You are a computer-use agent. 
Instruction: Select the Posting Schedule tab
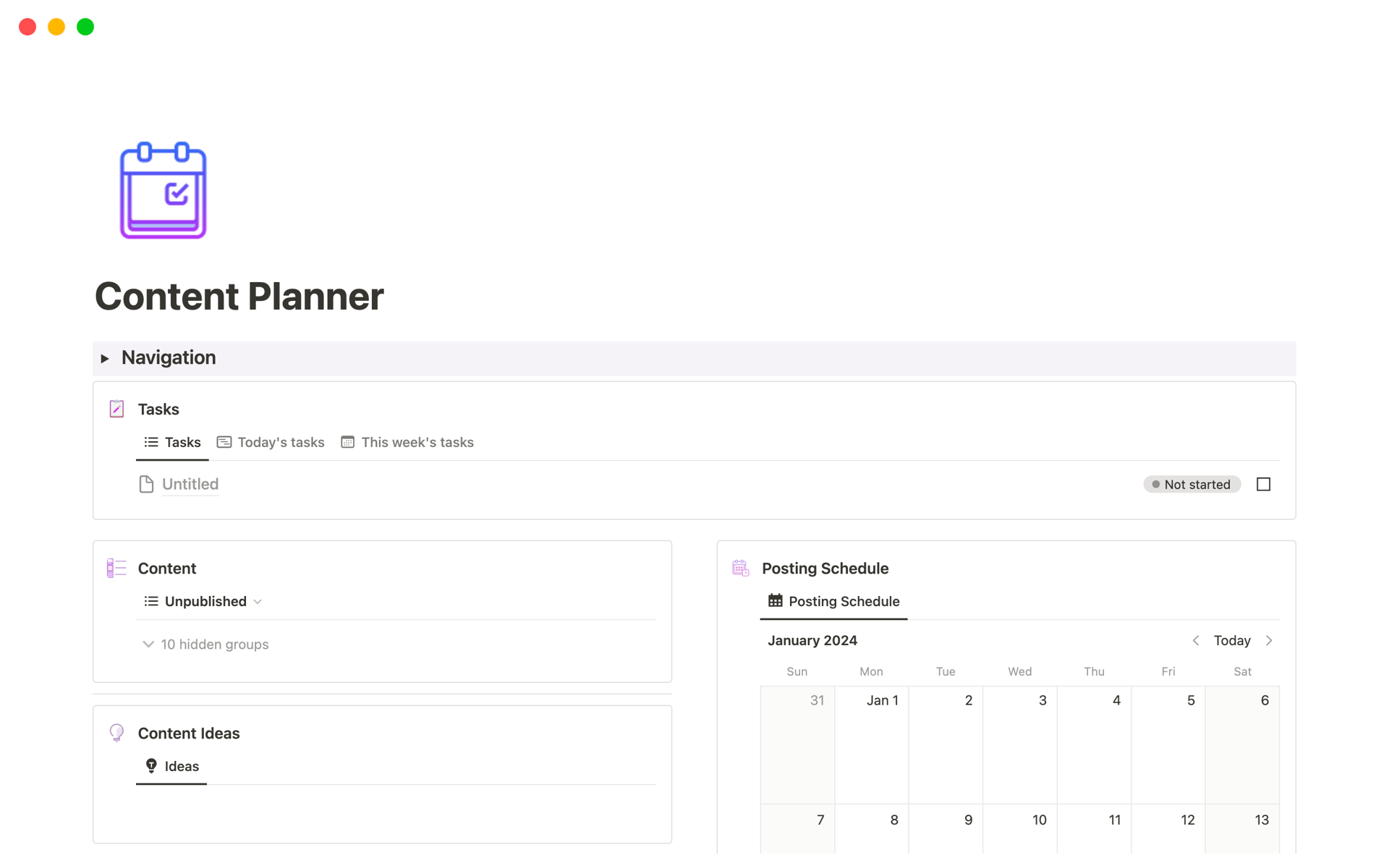(x=834, y=601)
